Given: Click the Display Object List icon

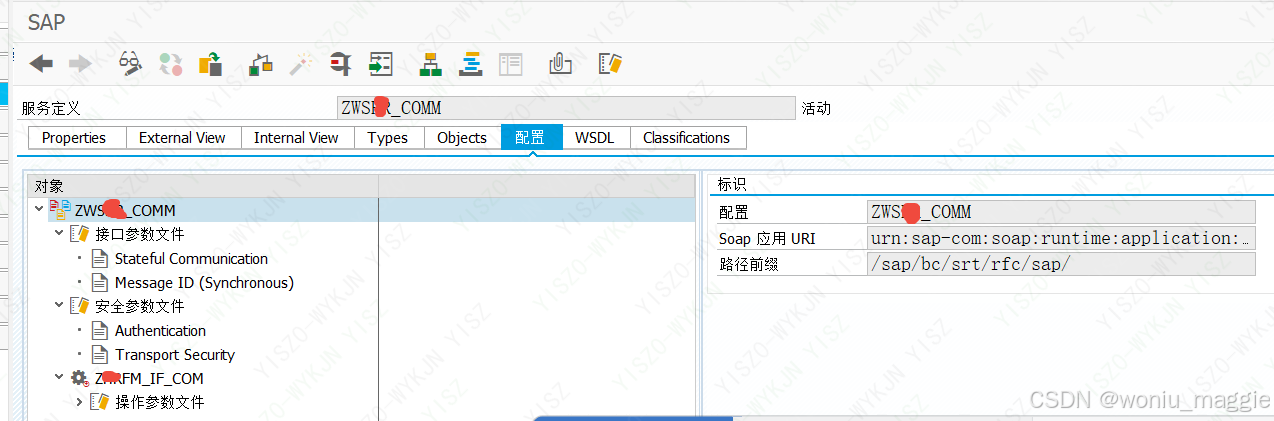Looking at the screenshot, I should click(x=380, y=65).
